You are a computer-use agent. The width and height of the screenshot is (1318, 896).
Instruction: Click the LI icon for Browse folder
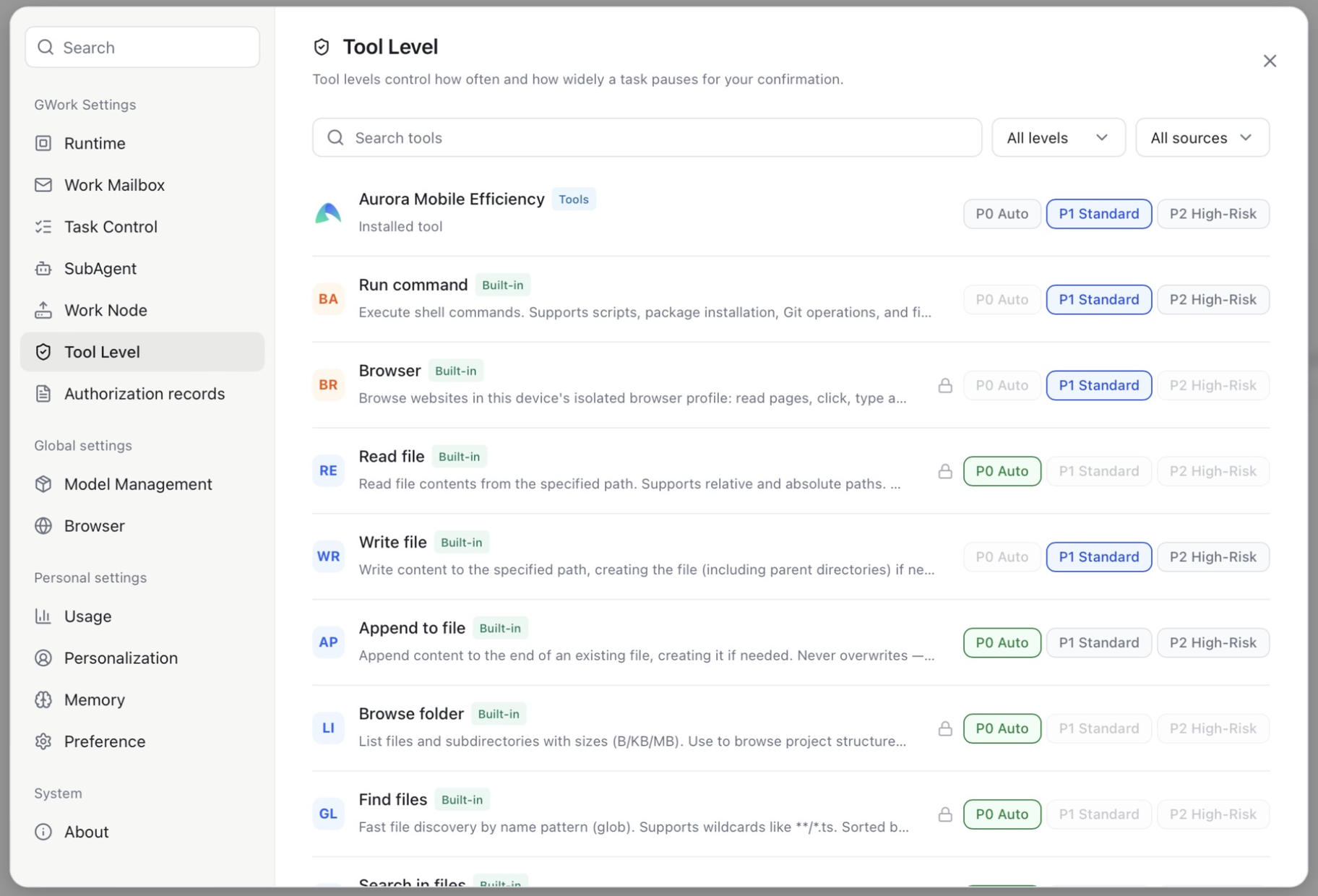coord(328,728)
